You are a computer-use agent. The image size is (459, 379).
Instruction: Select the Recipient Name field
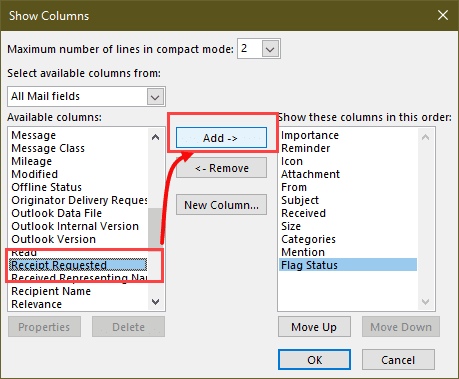pos(79,291)
